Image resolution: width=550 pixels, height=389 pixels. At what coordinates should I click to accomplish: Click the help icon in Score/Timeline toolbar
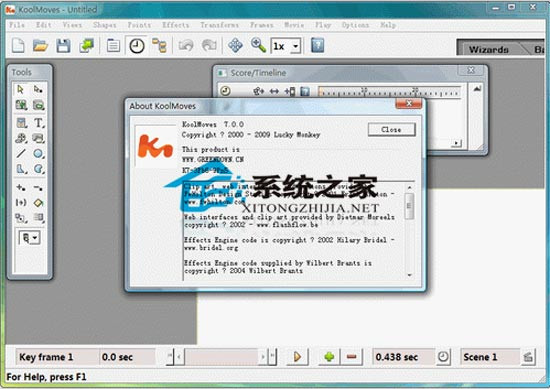pyautogui.click(x=305, y=91)
